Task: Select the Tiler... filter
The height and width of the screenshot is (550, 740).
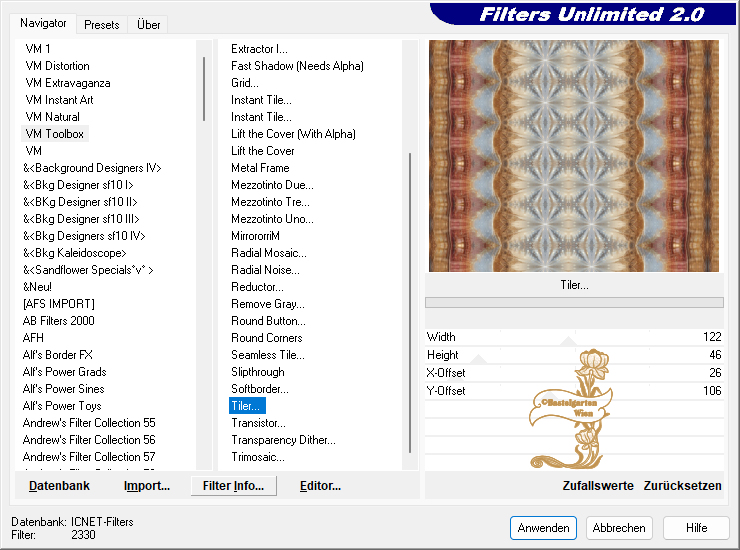Action: (246, 406)
